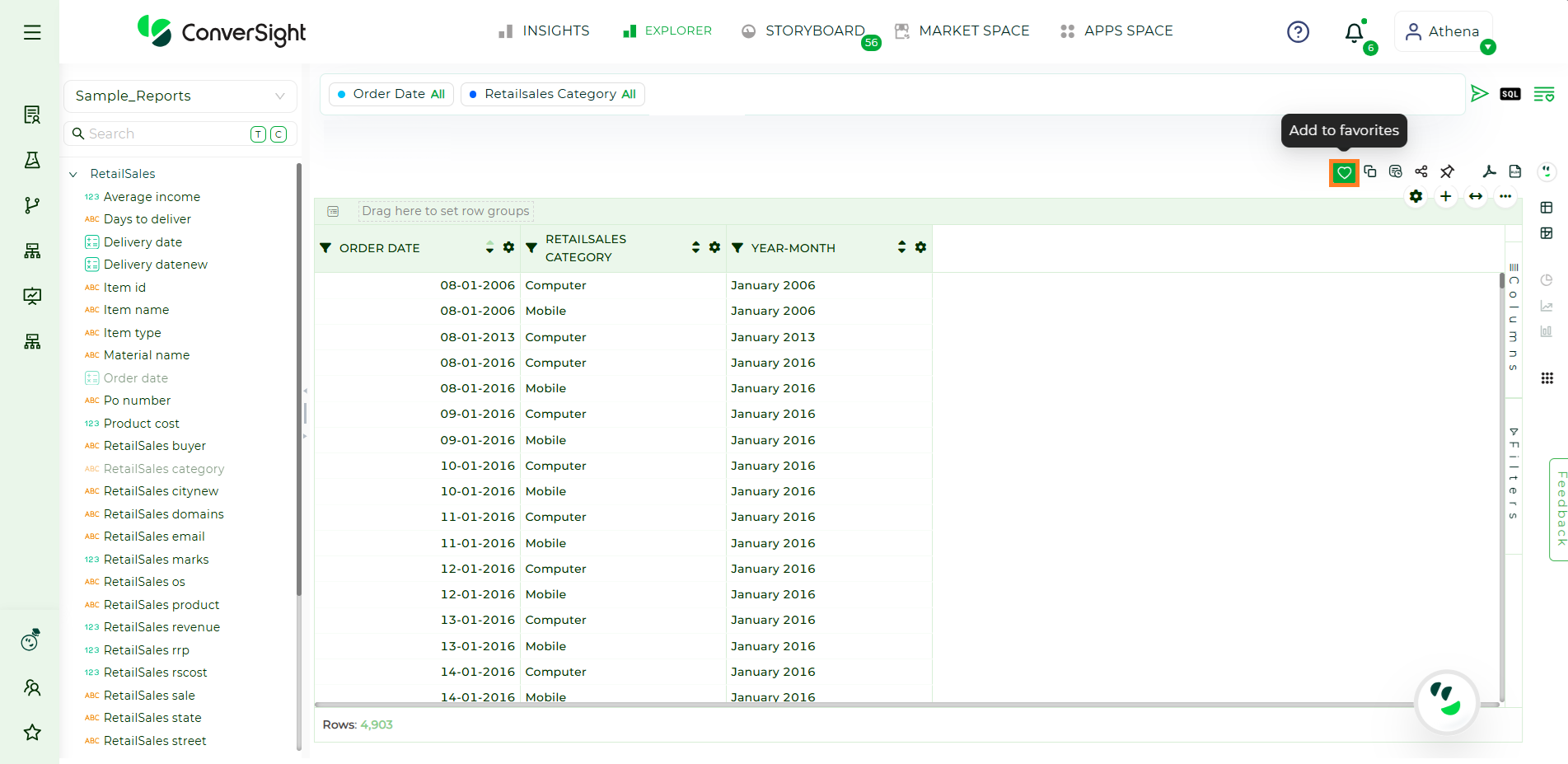Open the Year-Month column sort dropdown
The width and height of the screenshot is (1568, 764).
[901, 247]
